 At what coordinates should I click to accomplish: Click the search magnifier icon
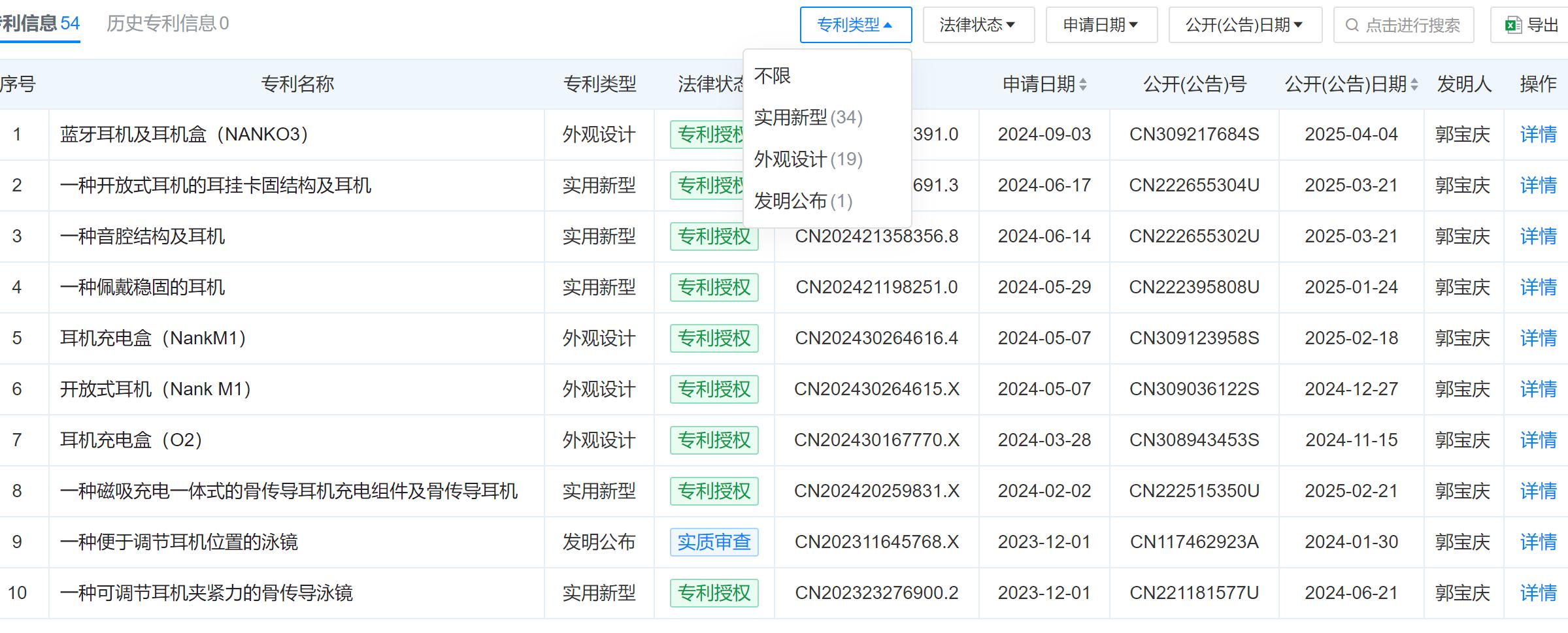pyautogui.click(x=1352, y=25)
